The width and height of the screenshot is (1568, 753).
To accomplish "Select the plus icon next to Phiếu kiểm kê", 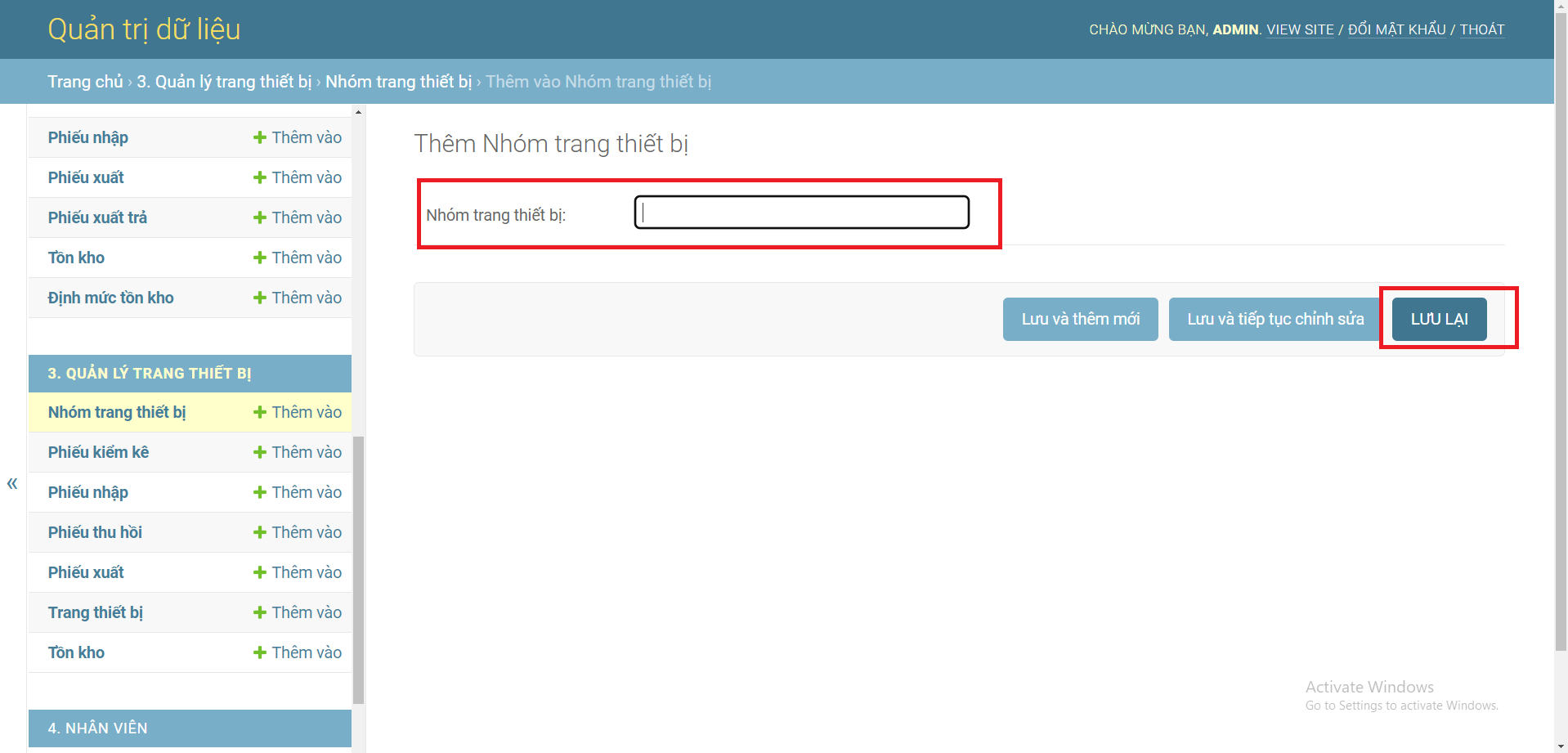I will pos(260,452).
